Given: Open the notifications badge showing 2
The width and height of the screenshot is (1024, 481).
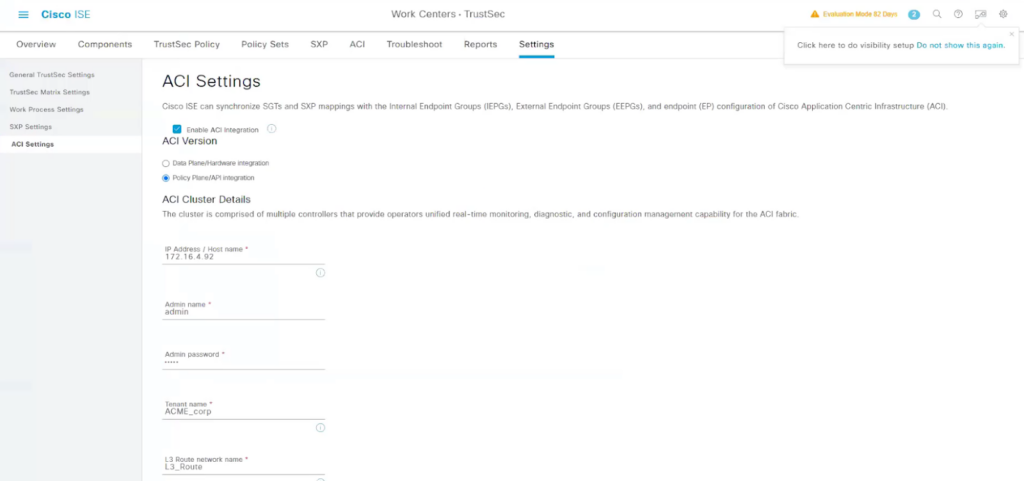Looking at the screenshot, I should [x=914, y=14].
